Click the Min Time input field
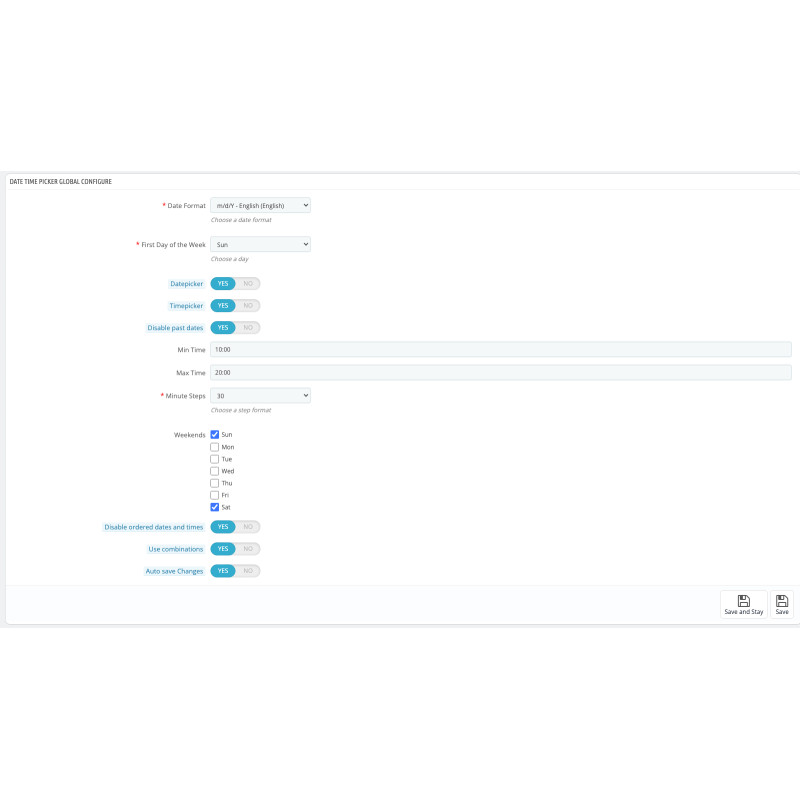This screenshot has height=800, width=800. (500, 350)
